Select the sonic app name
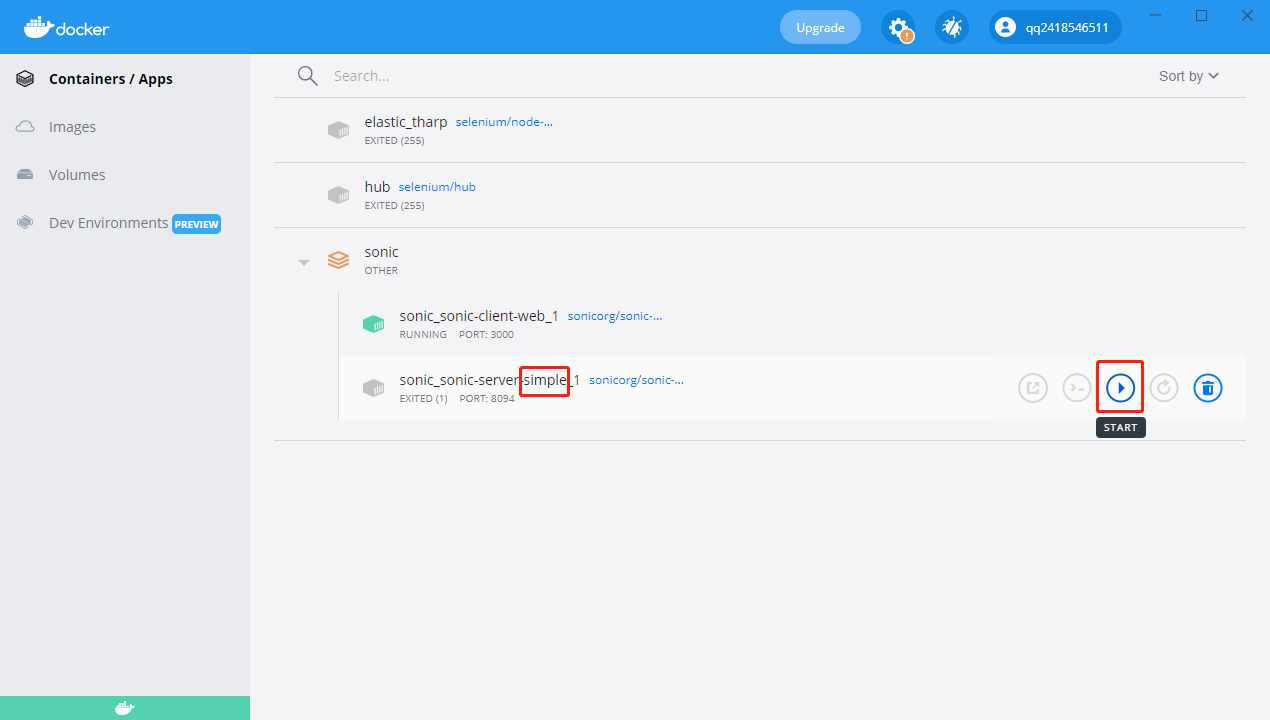This screenshot has width=1270, height=720. point(381,252)
